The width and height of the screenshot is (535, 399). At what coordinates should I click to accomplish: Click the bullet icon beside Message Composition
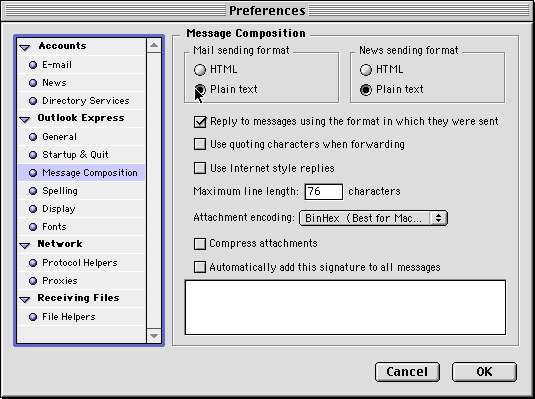tap(33, 173)
